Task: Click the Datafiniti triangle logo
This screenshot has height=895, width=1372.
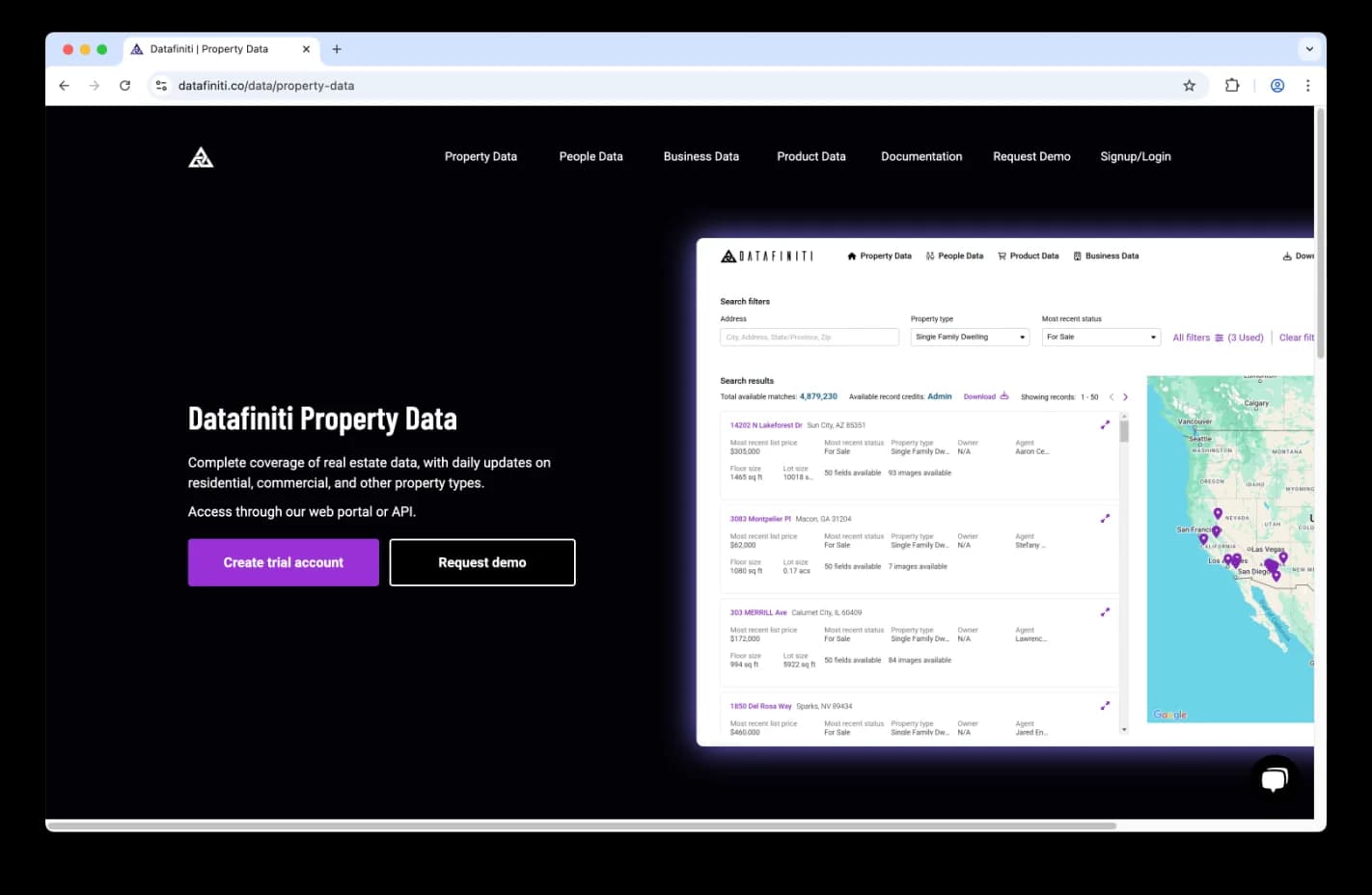Action: 201,157
